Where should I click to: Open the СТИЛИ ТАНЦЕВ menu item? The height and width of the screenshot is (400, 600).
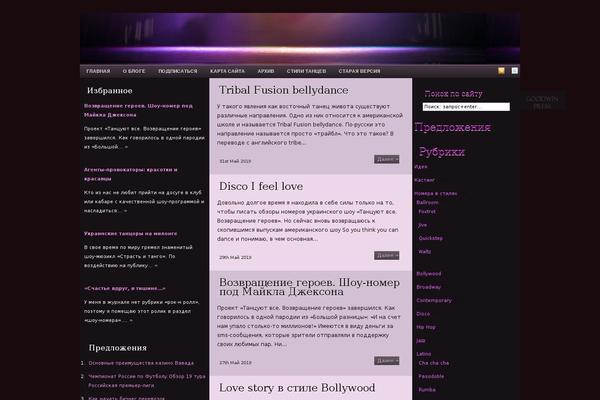pyautogui.click(x=307, y=71)
